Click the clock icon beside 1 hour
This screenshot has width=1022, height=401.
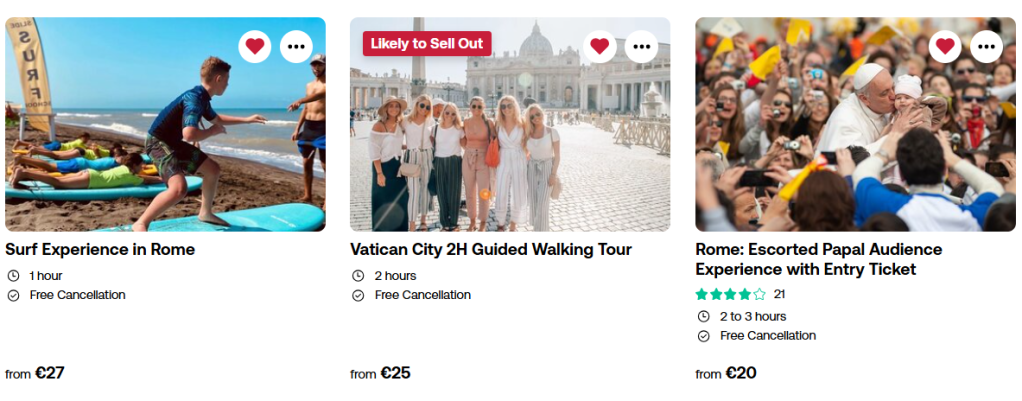tap(13, 276)
